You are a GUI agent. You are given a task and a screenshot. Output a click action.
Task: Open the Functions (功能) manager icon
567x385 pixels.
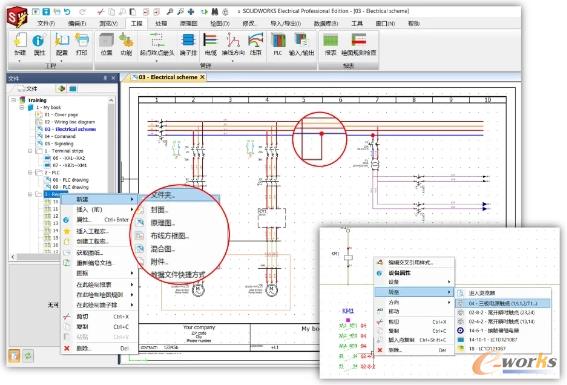(126, 44)
